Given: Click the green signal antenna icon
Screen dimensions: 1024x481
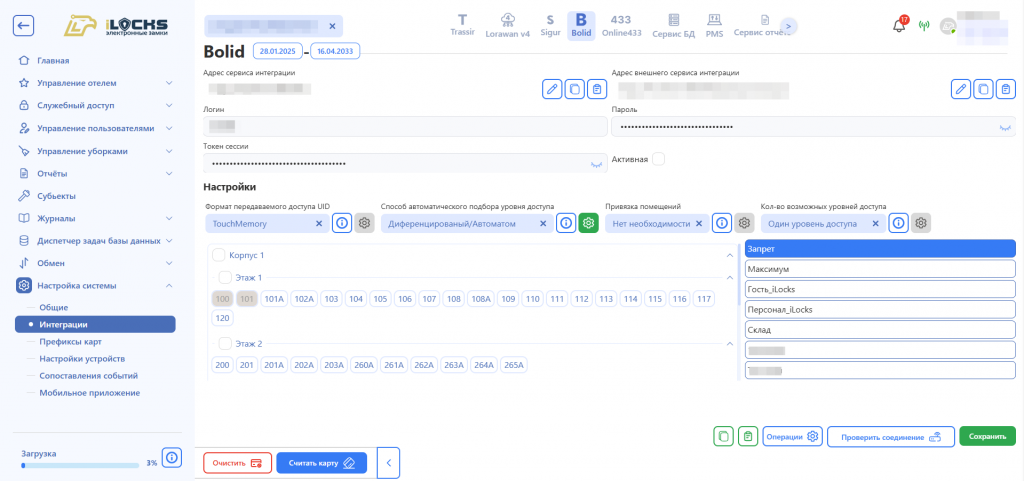Looking at the screenshot, I should coord(923,26).
